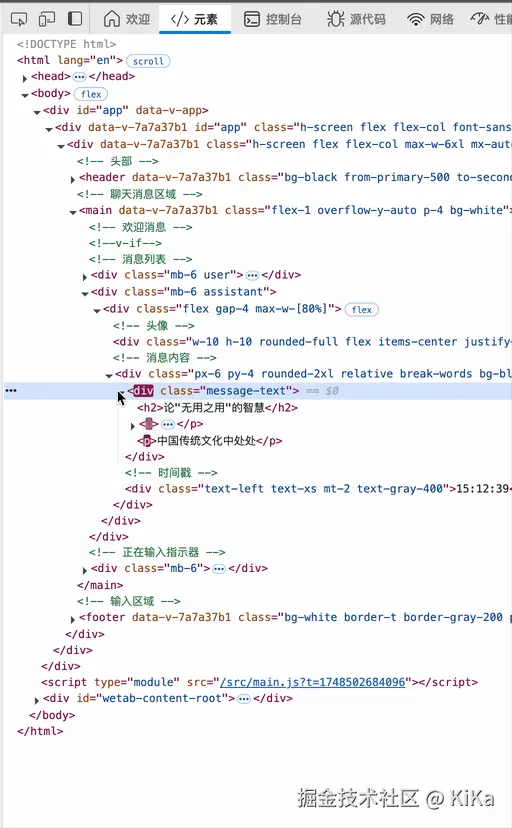Image resolution: width=512 pixels, height=828 pixels.
Task: Click the flex badge beside body
Action: 91,94
